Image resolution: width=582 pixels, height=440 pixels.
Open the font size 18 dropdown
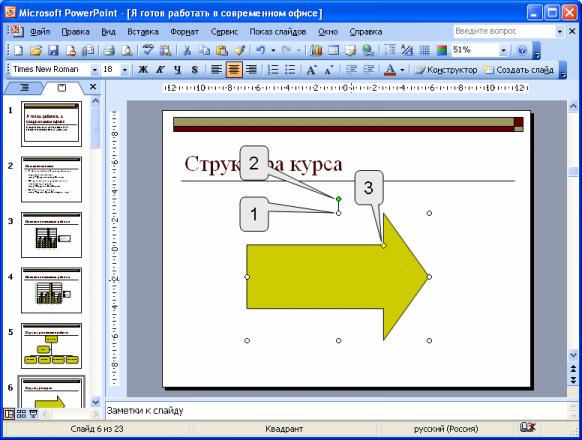tap(125, 70)
